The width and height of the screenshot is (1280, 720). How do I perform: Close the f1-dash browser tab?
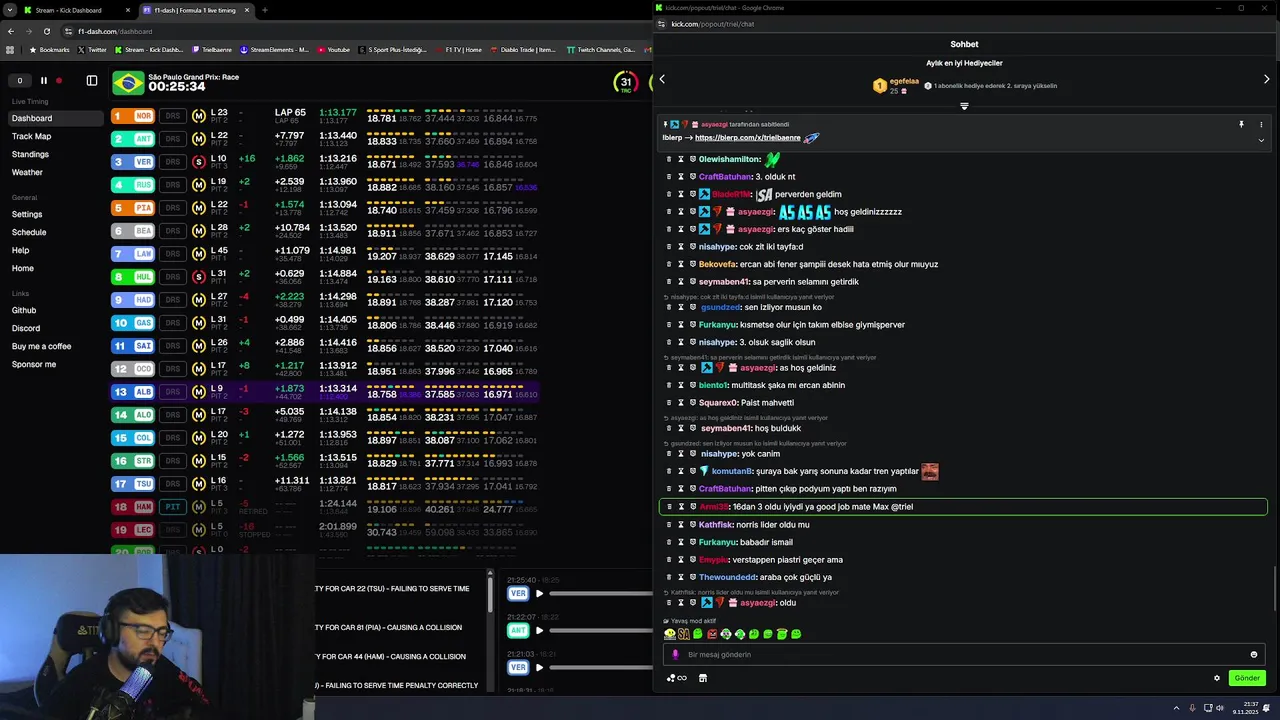coord(247,10)
